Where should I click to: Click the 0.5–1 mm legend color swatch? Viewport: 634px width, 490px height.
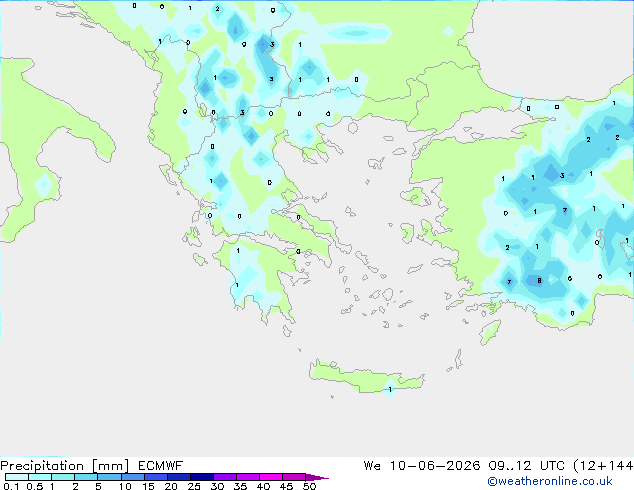click(x=40, y=477)
